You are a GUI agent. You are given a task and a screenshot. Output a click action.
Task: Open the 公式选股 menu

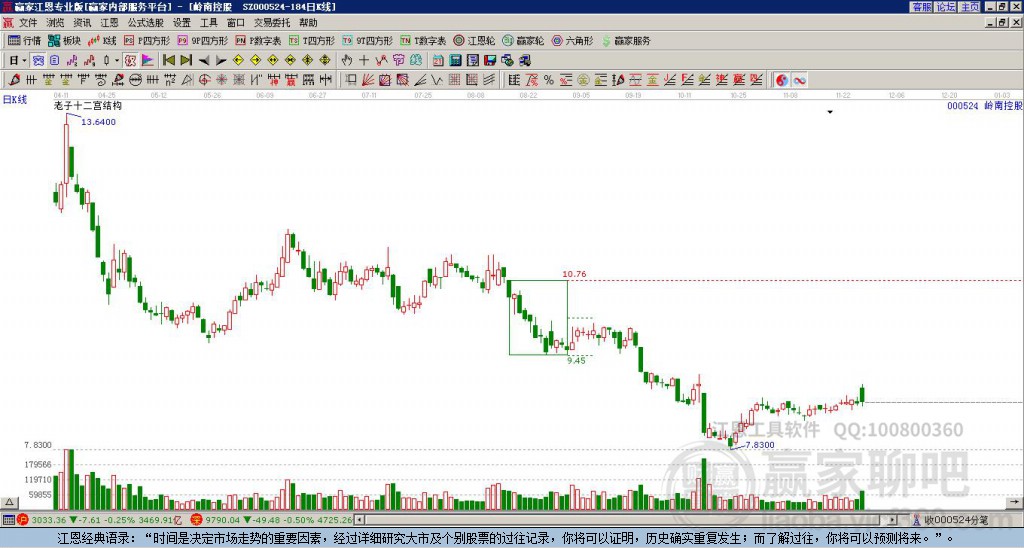tap(146, 23)
